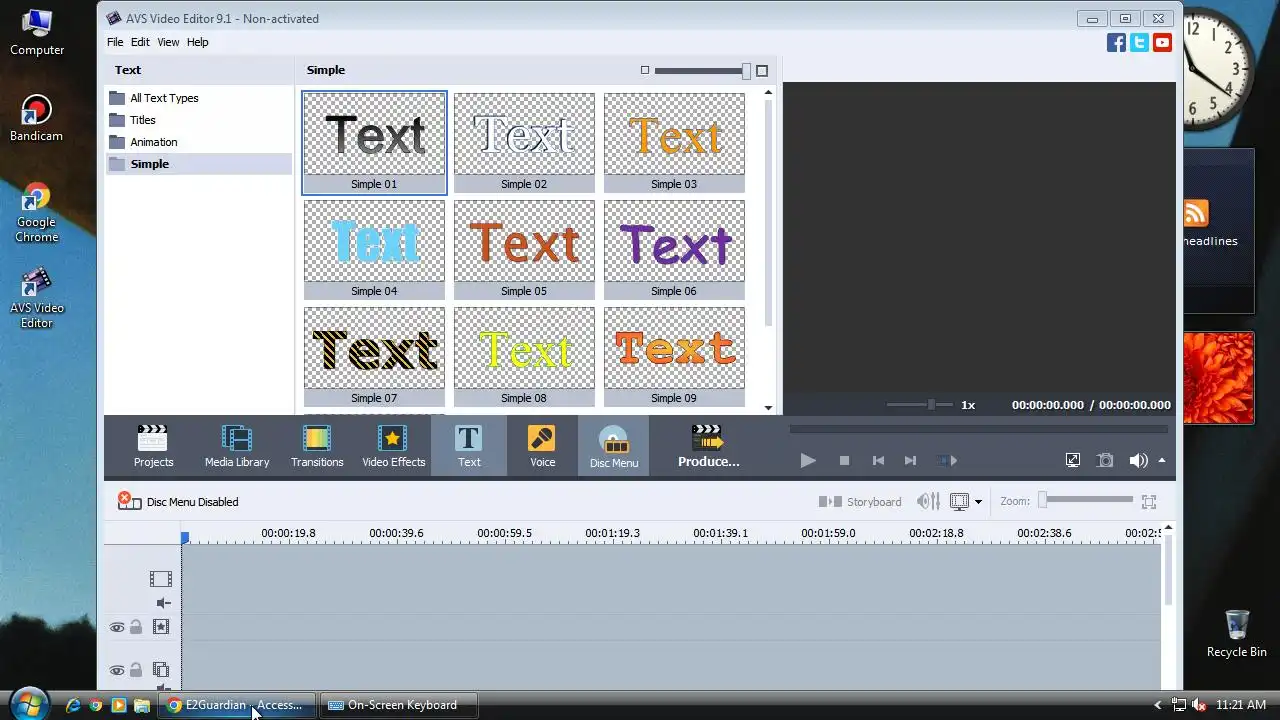The width and height of the screenshot is (1280, 720).
Task: Click the main video track filmstrip icon
Action: point(161,579)
